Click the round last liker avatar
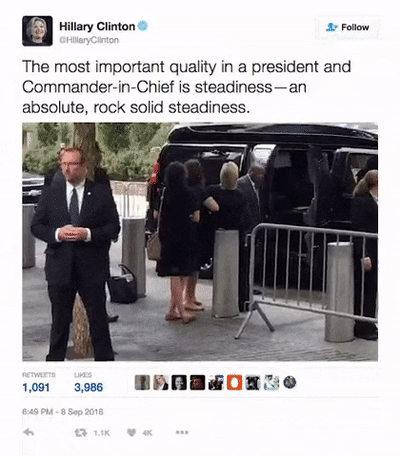The image size is (400, 456). click(x=290, y=383)
